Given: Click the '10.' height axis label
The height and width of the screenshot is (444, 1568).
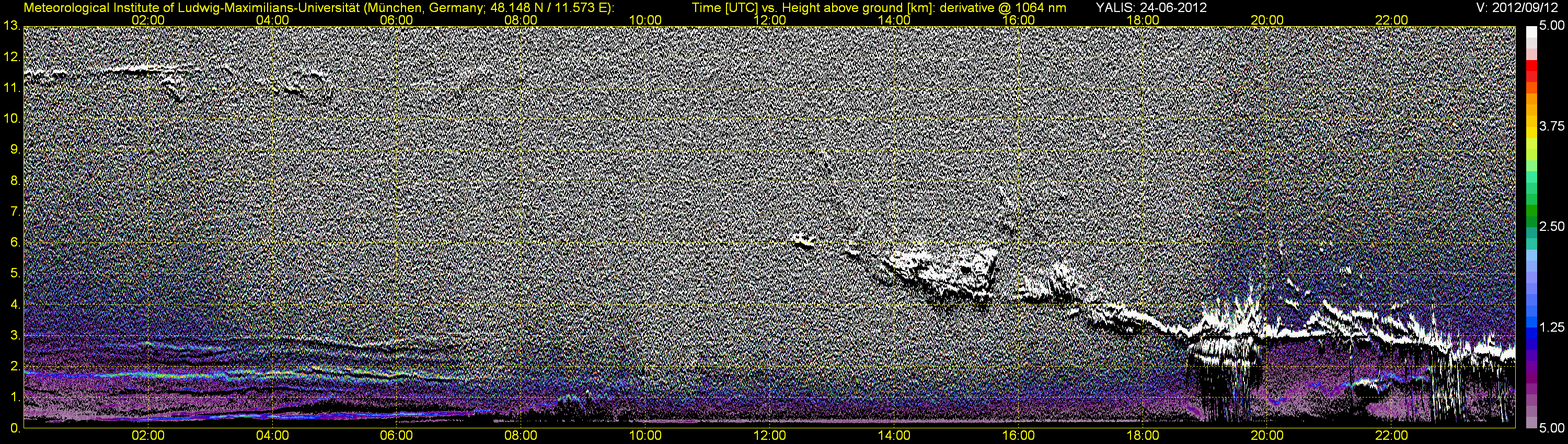Looking at the screenshot, I should point(11,119).
